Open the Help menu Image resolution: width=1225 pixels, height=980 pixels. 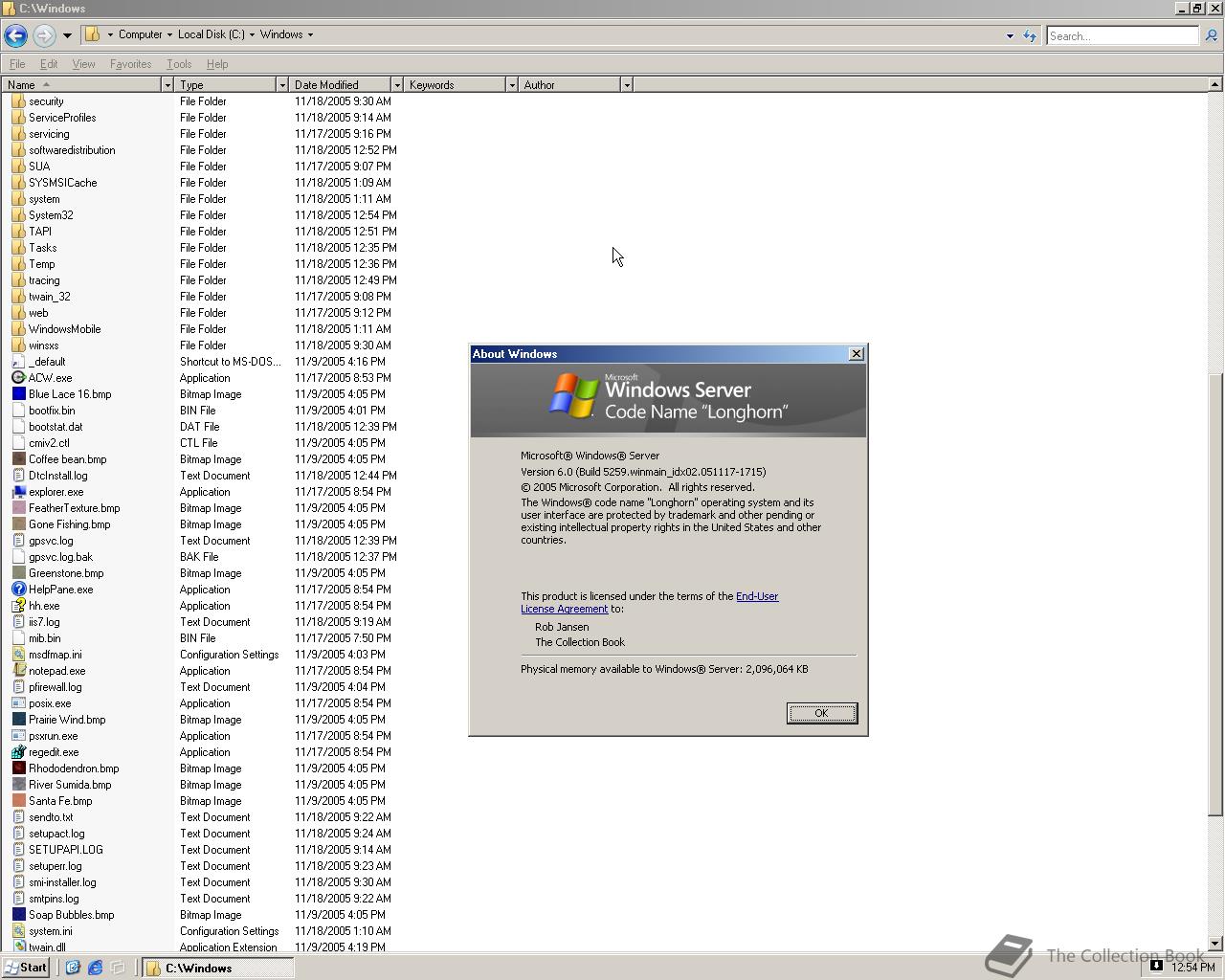pos(217,64)
